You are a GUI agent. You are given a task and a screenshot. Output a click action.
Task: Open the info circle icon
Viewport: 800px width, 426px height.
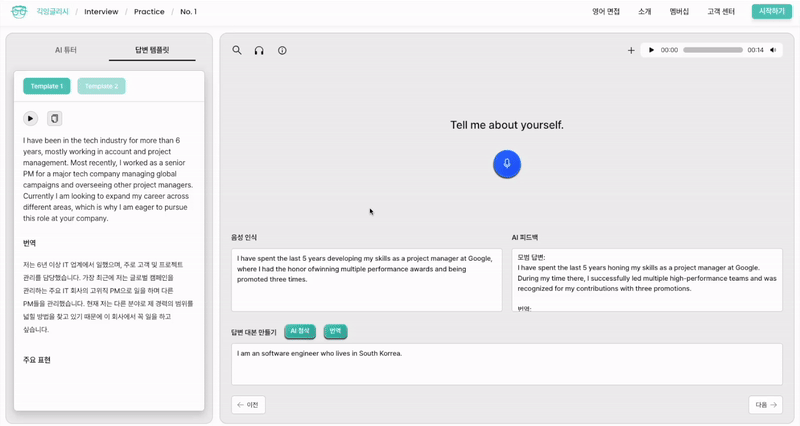click(282, 50)
